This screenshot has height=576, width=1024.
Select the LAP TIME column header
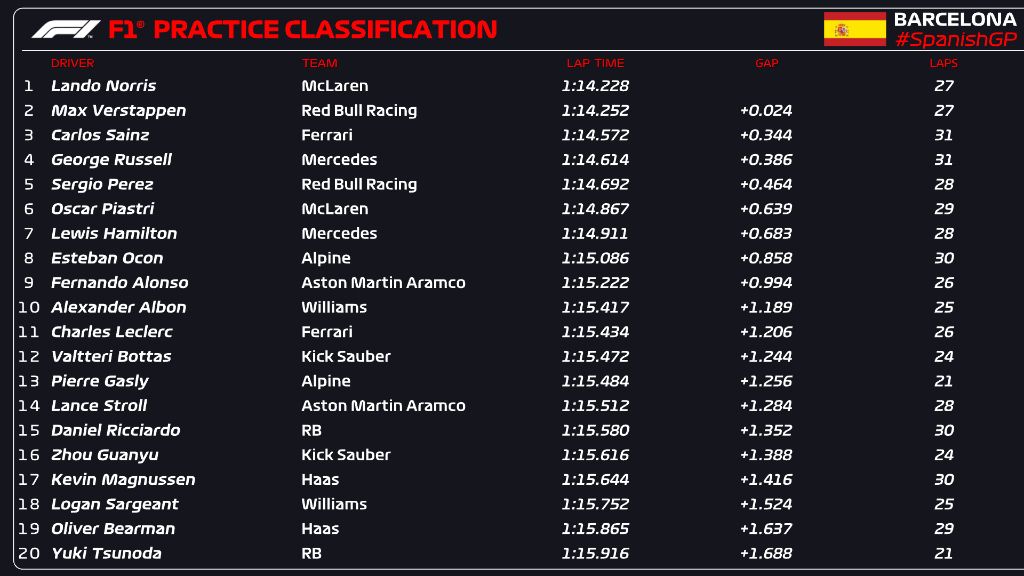[x=595, y=63]
